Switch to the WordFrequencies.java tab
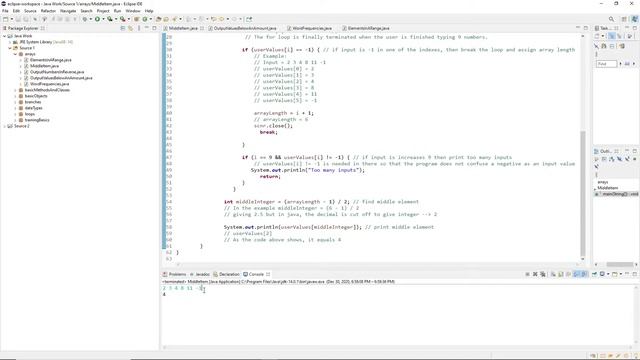 pyautogui.click(x=312, y=28)
